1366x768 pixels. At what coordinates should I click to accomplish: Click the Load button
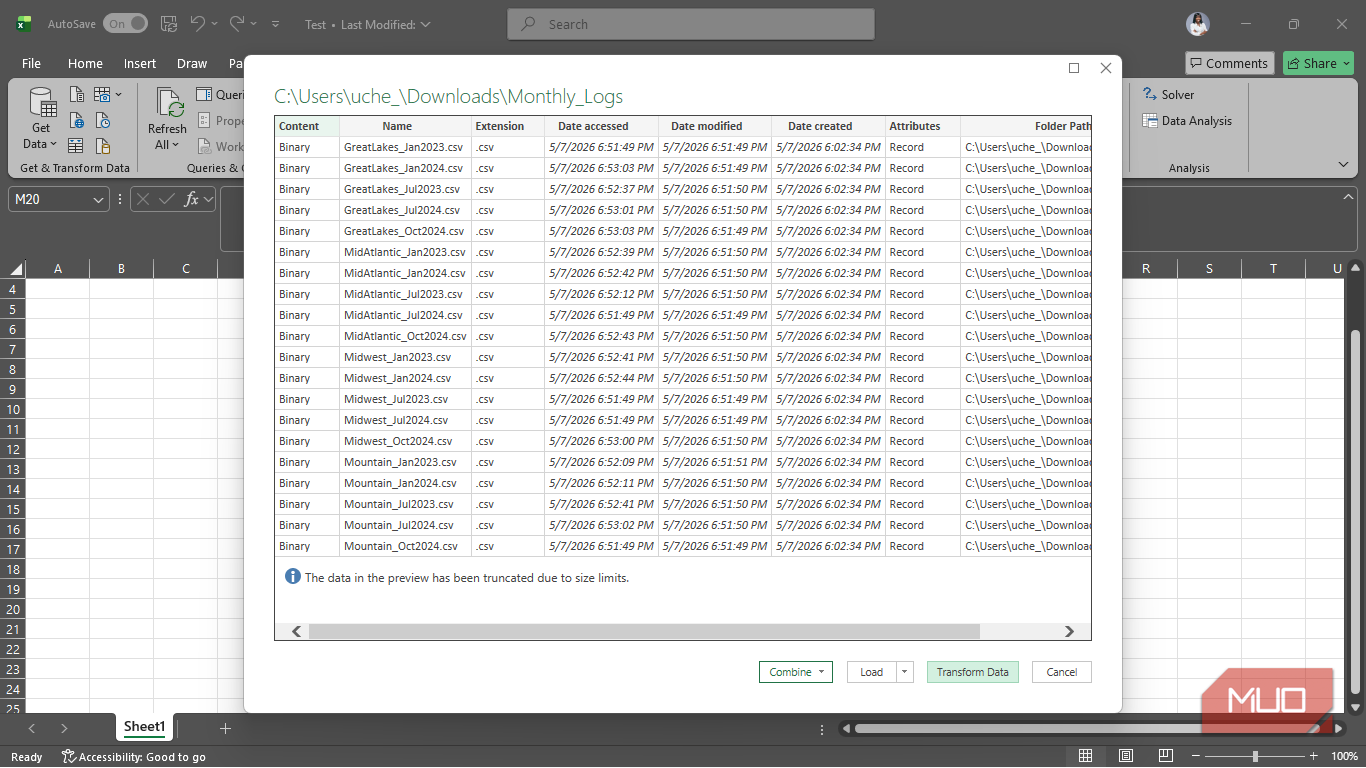click(872, 672)
